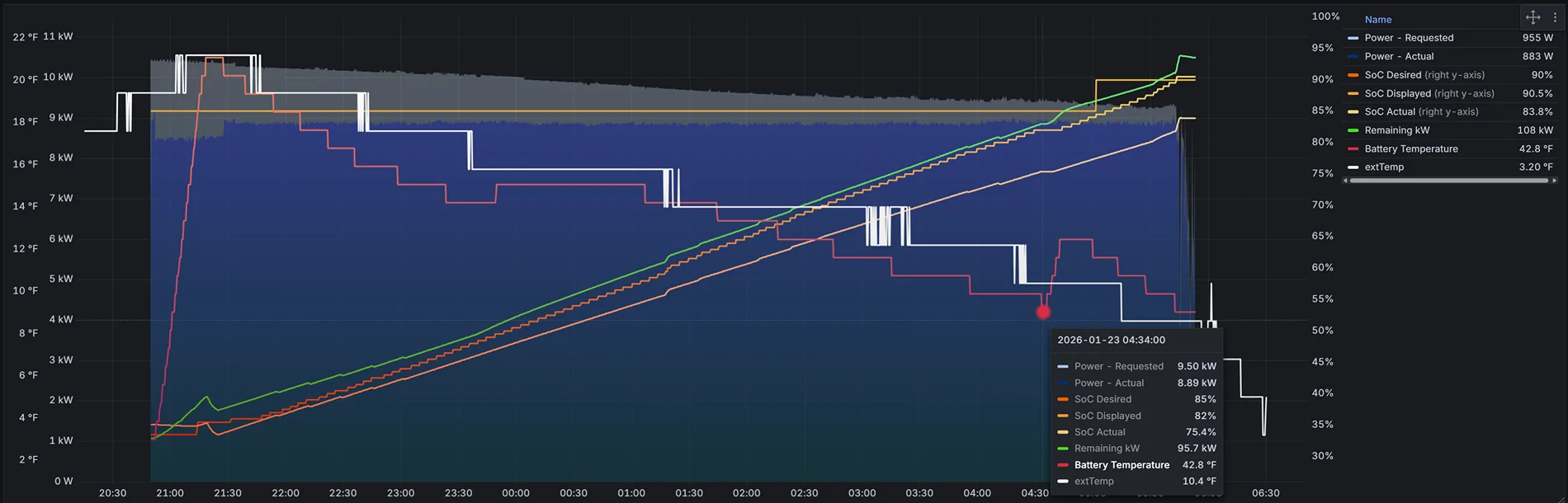
Task: Show only Remaining kW via legend label
Action: coord(1396,130)
